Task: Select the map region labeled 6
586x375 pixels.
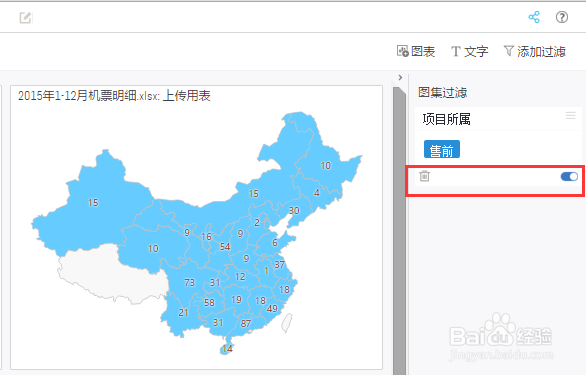Action: 275,243
